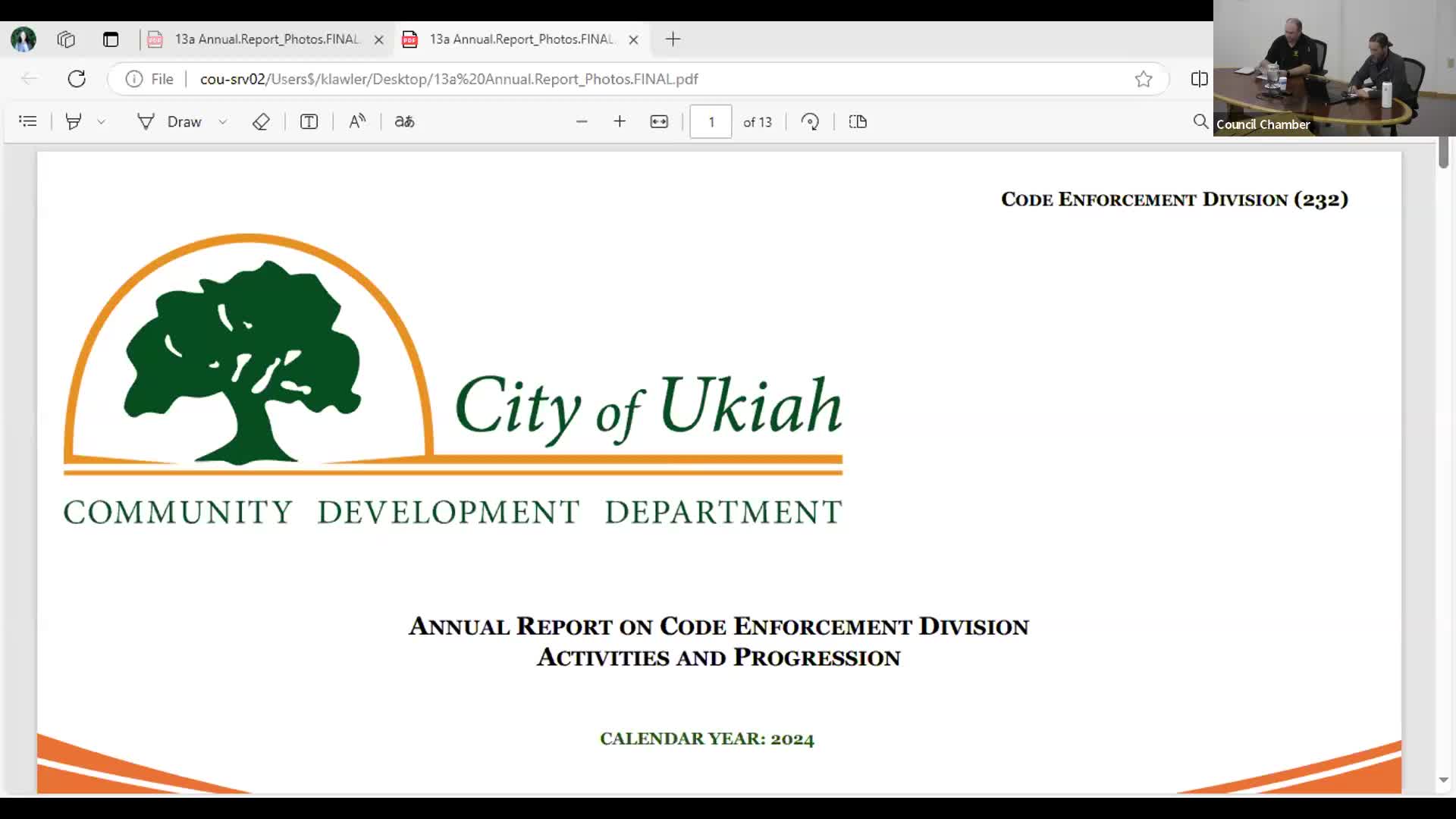The image size is (1456, 819).
Task: Expand the Draw options dropdown arrow
Action: pyautogui.click(x=223, y=121)
